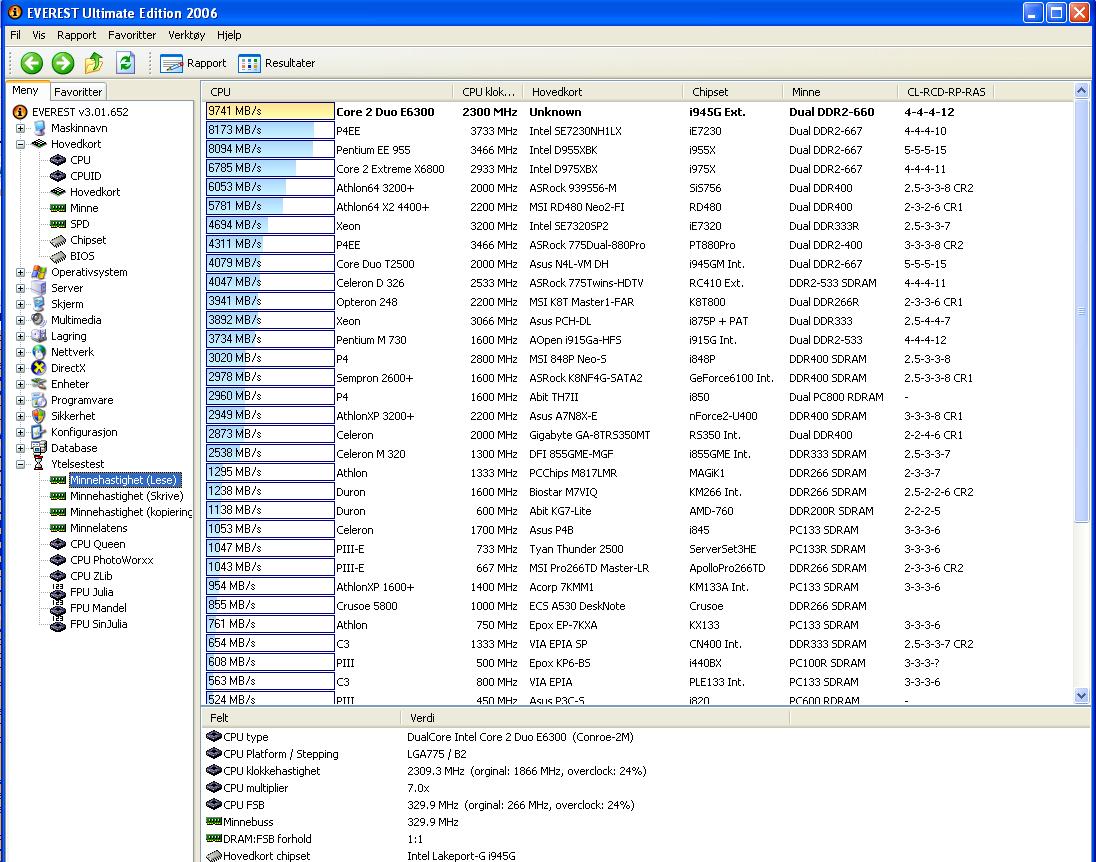Open the CPU PhotoWorxx benchmark item

111,561
